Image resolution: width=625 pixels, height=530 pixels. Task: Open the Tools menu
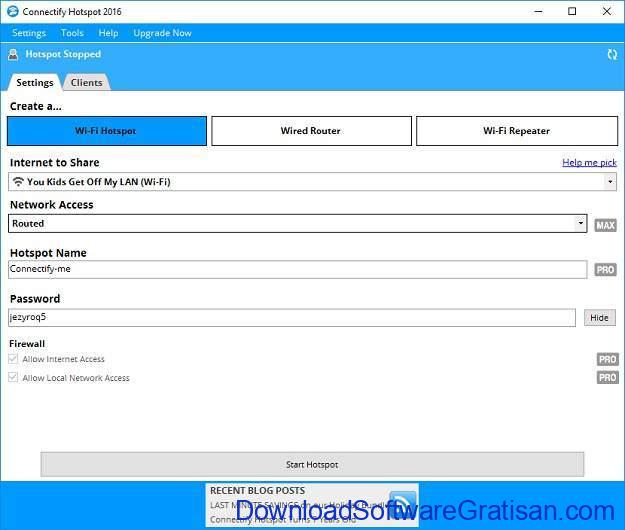[72, 33]
